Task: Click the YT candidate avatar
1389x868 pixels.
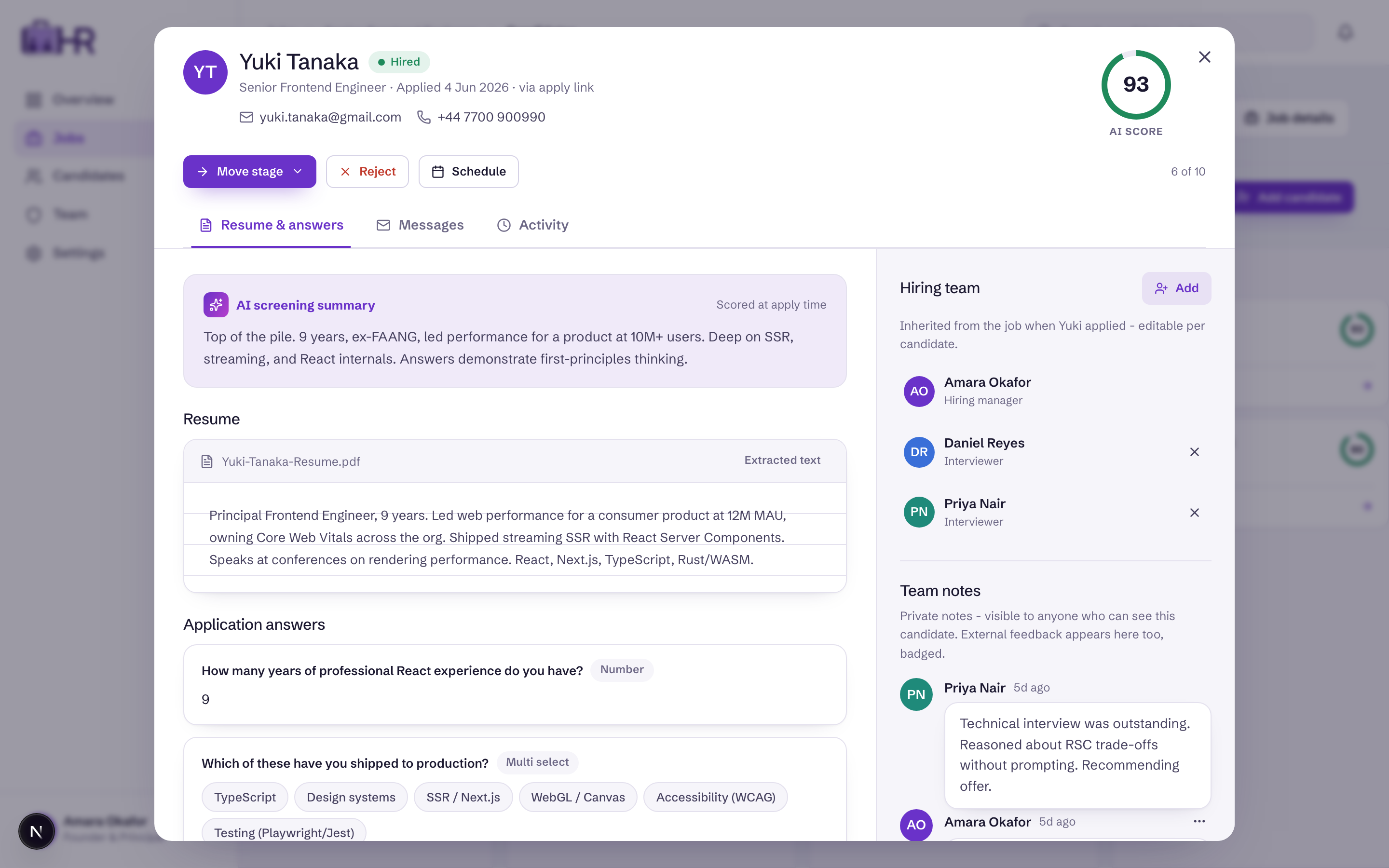Action: click(x=205, y=72)
